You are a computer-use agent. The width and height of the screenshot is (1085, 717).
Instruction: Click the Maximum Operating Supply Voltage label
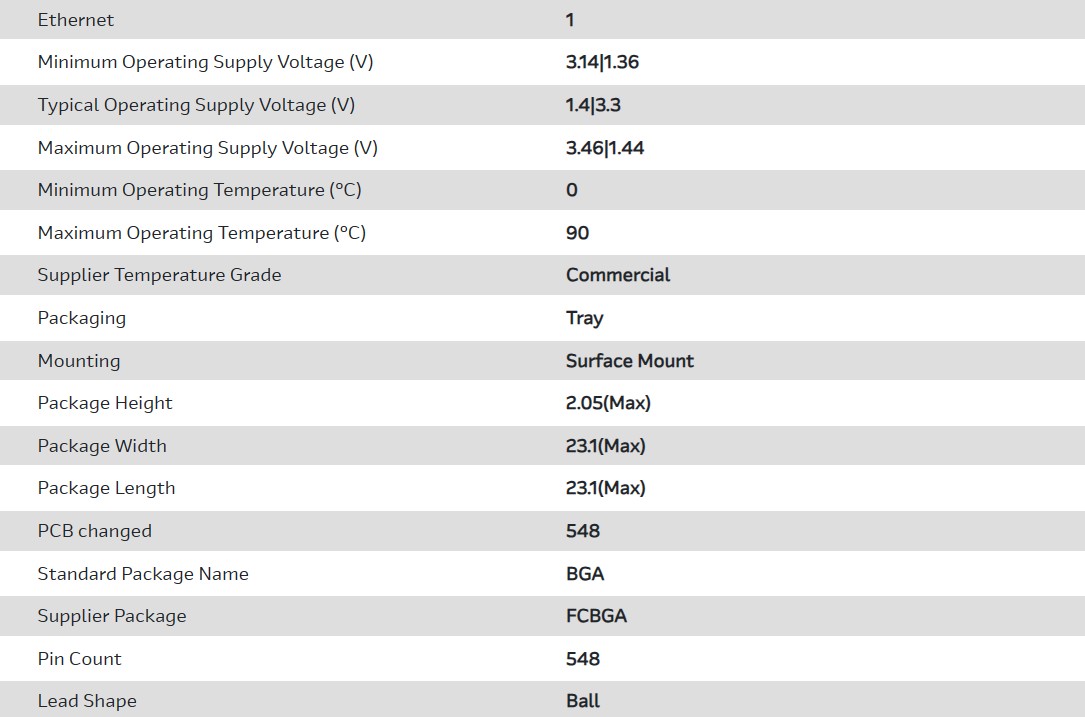(x=207, y=148)
